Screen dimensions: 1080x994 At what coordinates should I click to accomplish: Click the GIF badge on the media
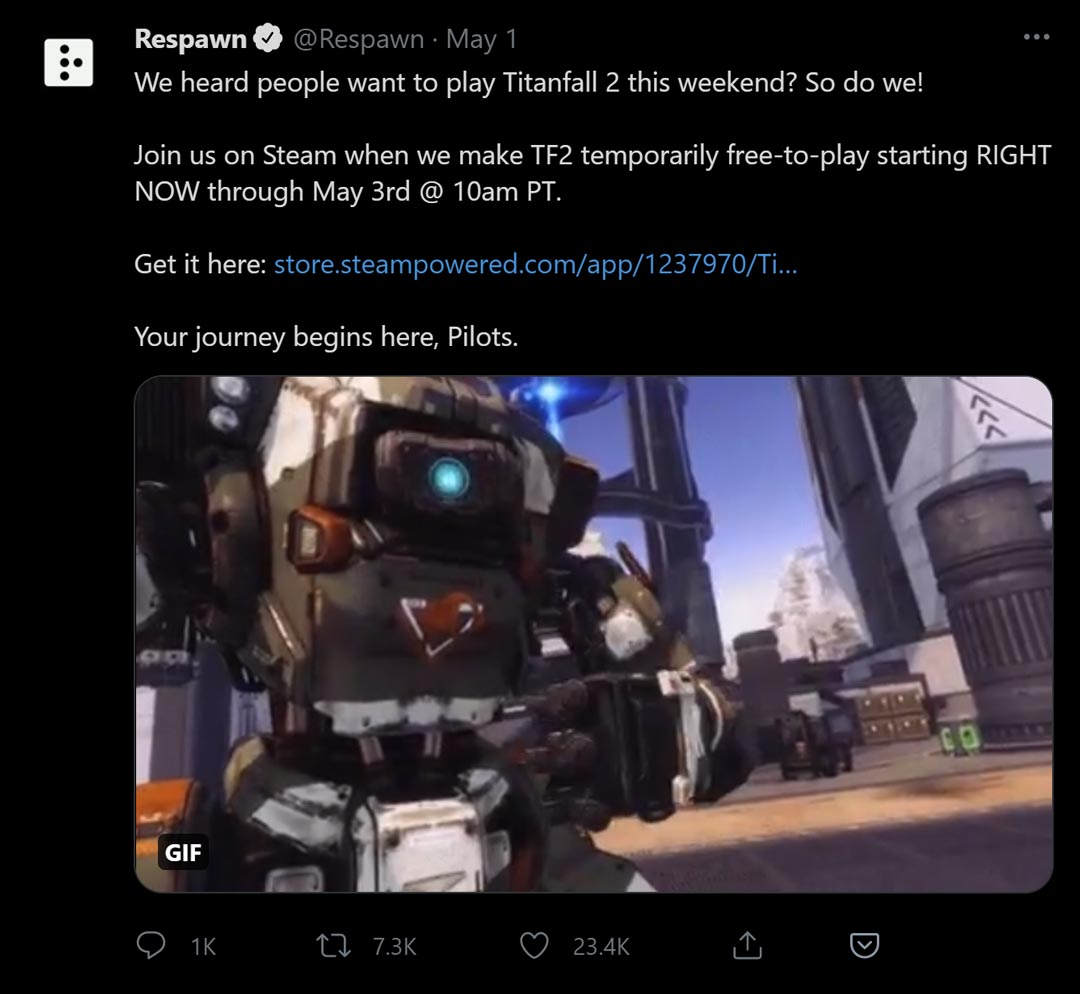(x=183, y=852)
